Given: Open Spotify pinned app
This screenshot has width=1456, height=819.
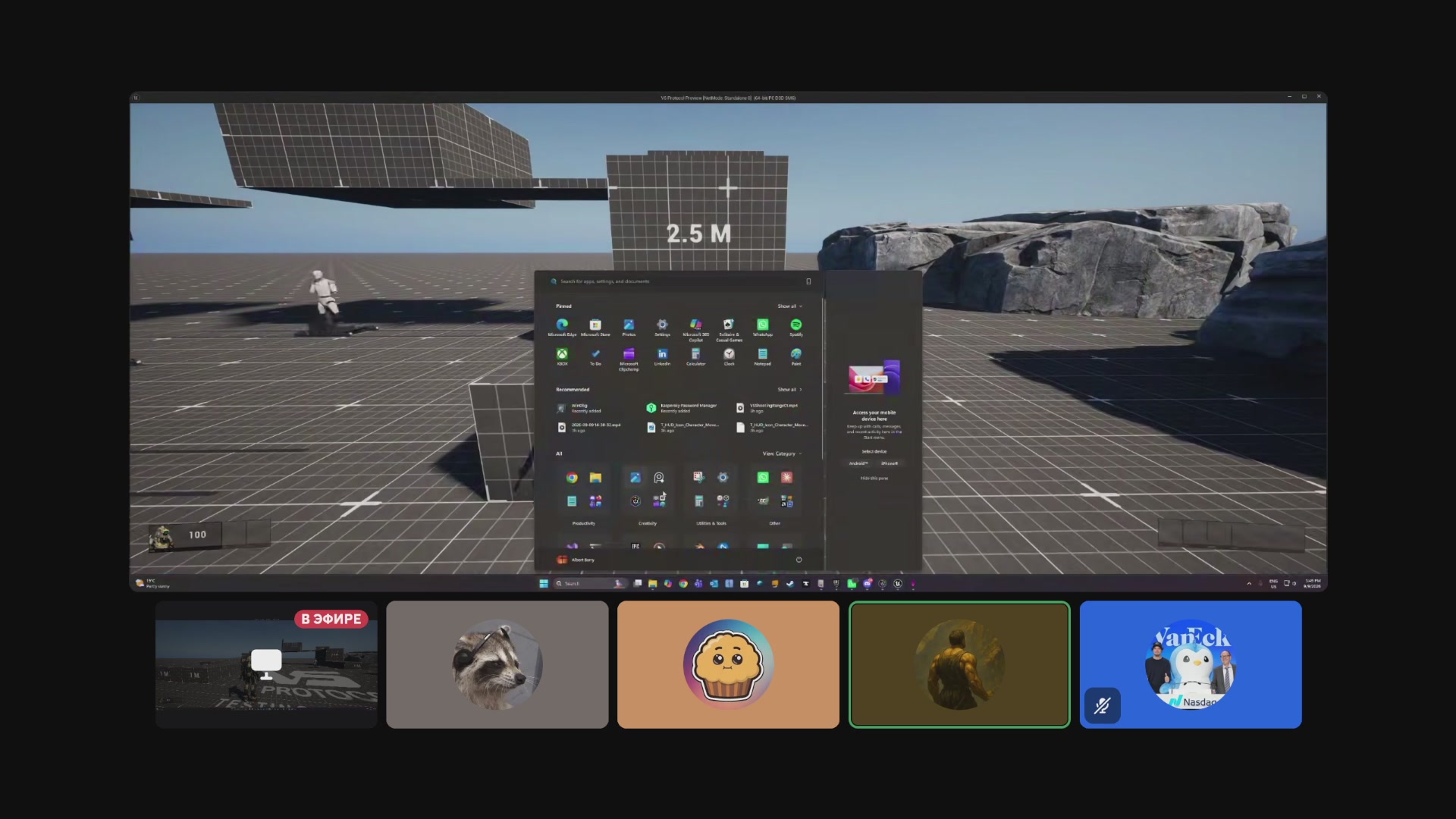Looking at the screenshot, I should (x=795, y=328).
